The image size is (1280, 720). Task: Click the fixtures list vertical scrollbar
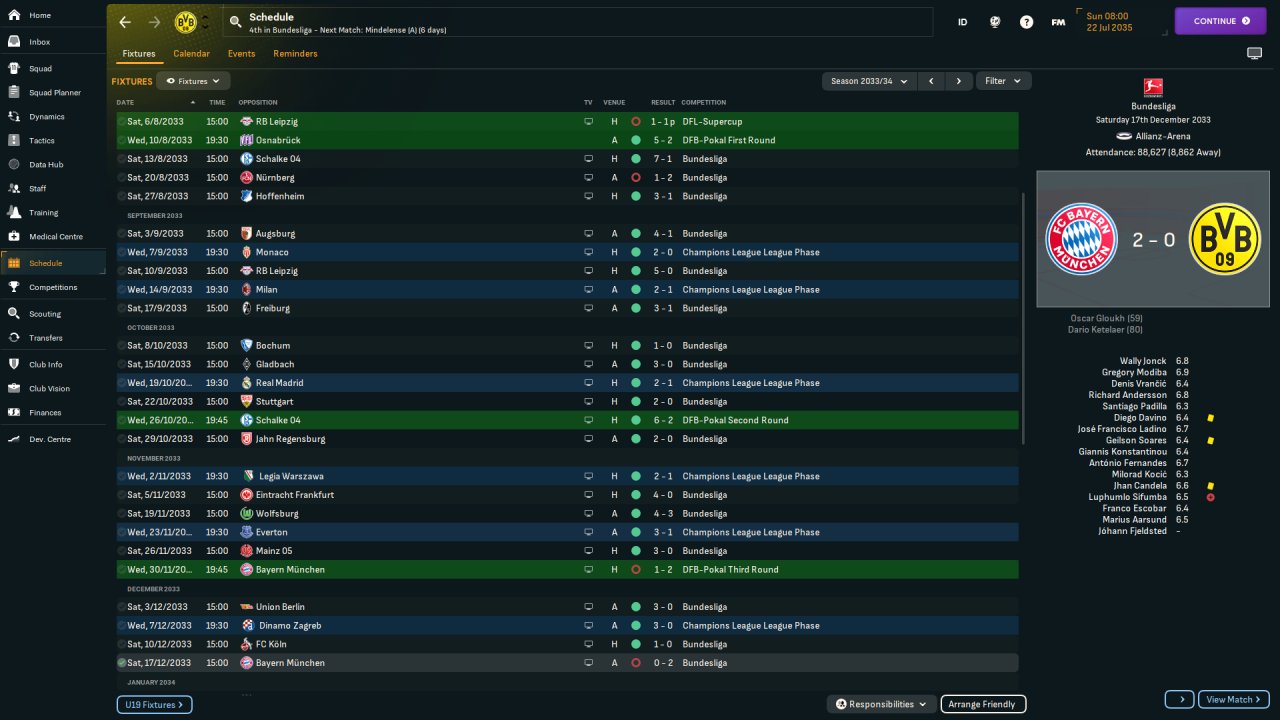pyautogui.click(x=1023, y=318)
